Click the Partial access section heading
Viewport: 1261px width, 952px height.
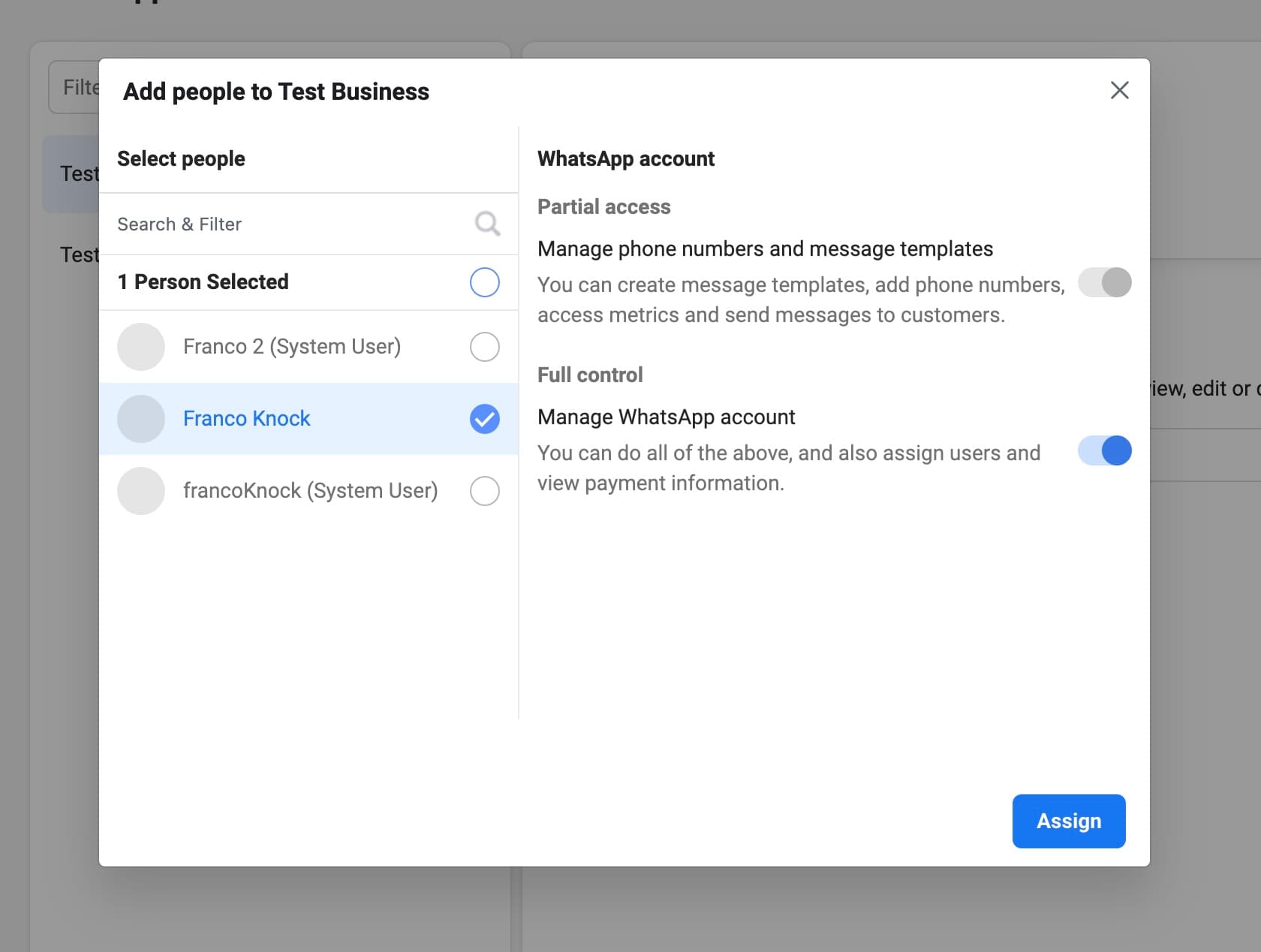coord(604,206)
